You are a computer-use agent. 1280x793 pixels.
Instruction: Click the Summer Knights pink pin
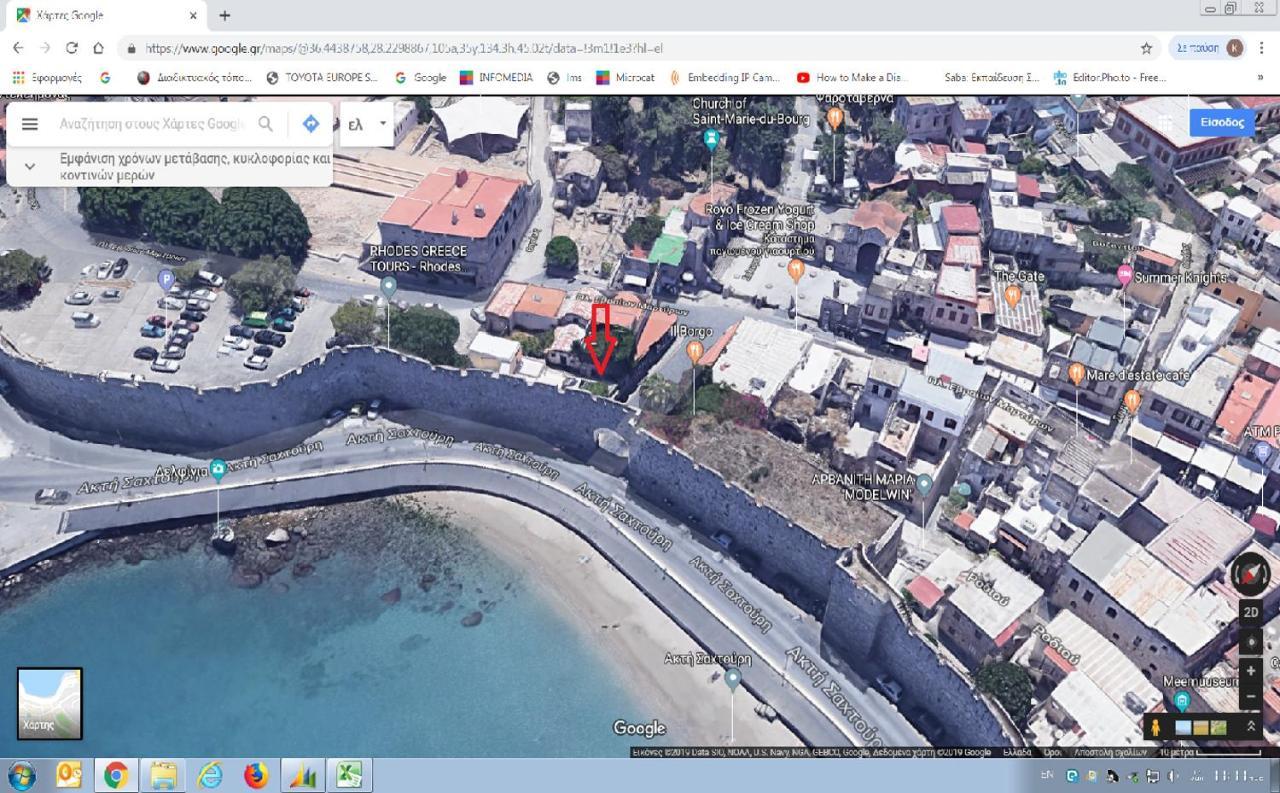(1124, 275)
